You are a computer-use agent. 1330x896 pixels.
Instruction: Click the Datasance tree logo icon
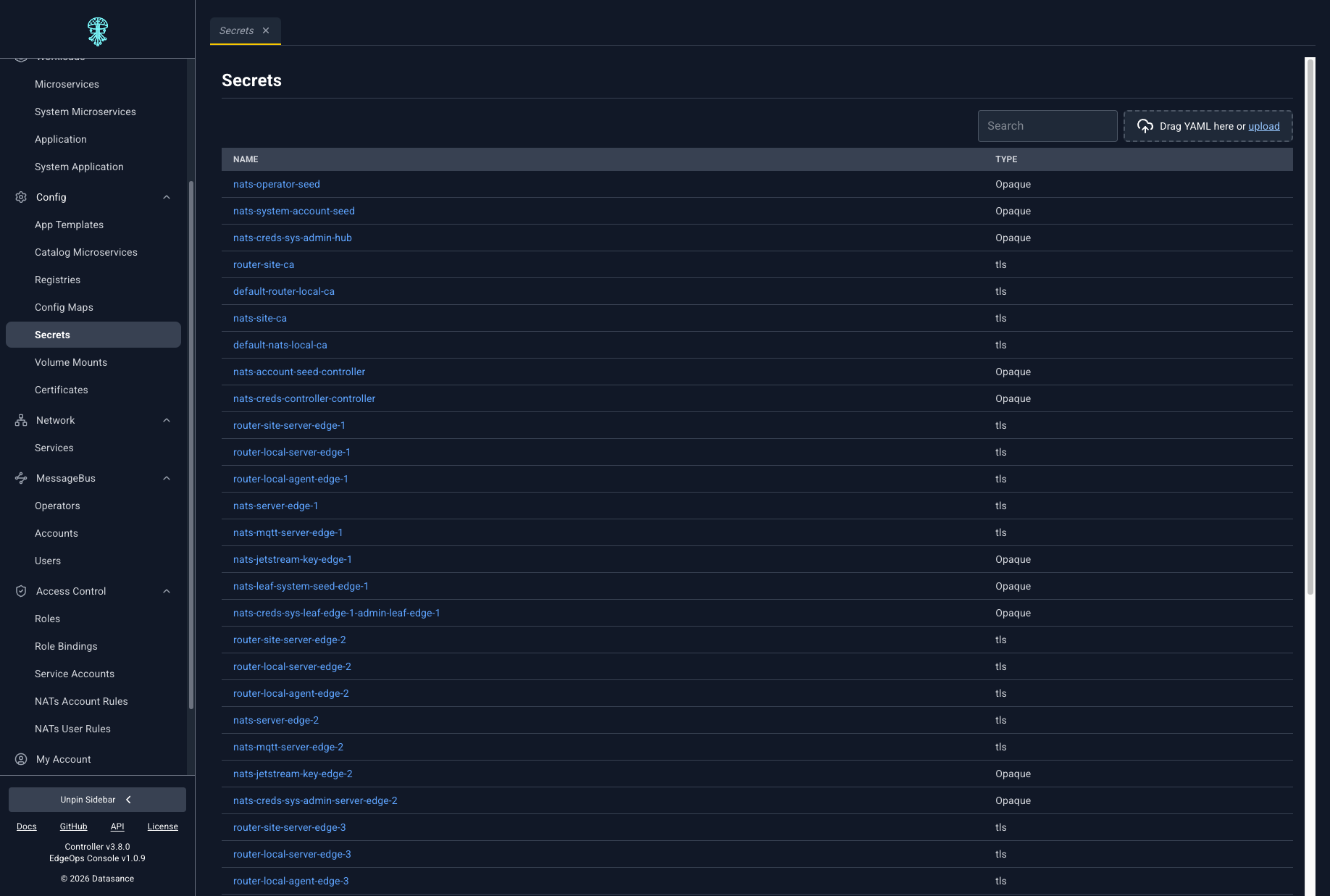click(97, 31)
